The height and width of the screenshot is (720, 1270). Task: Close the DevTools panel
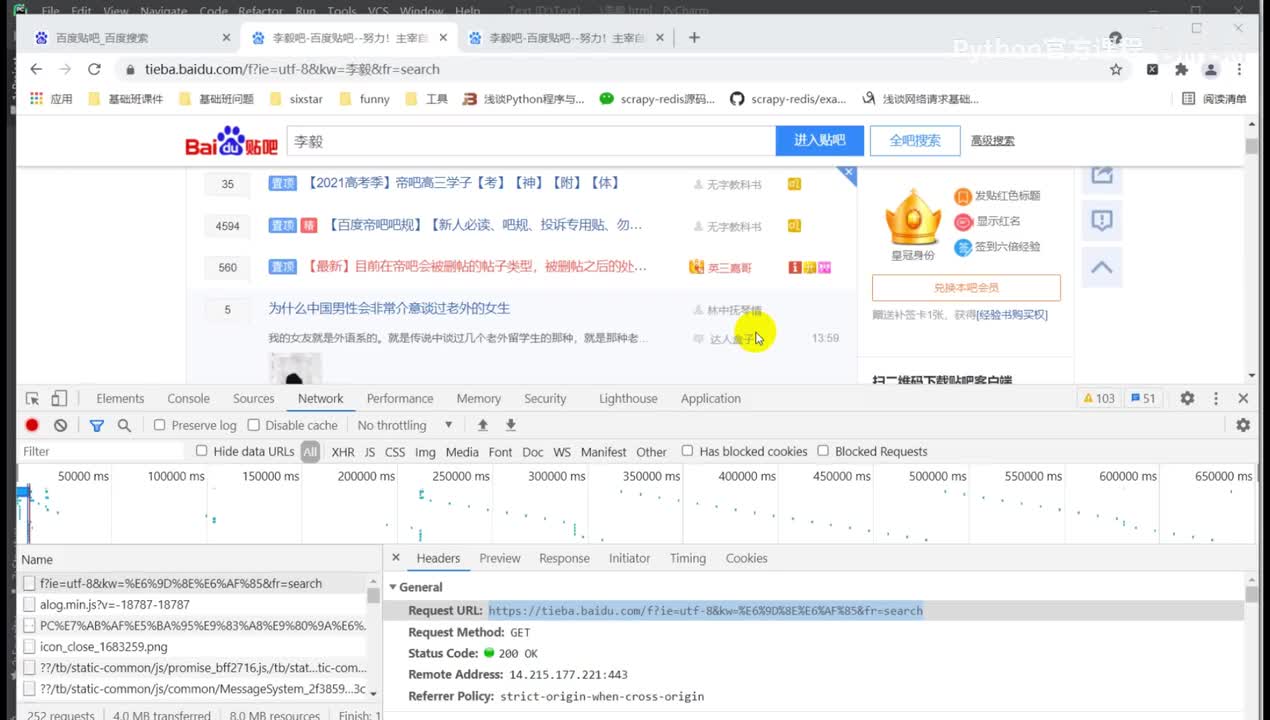1243,398
